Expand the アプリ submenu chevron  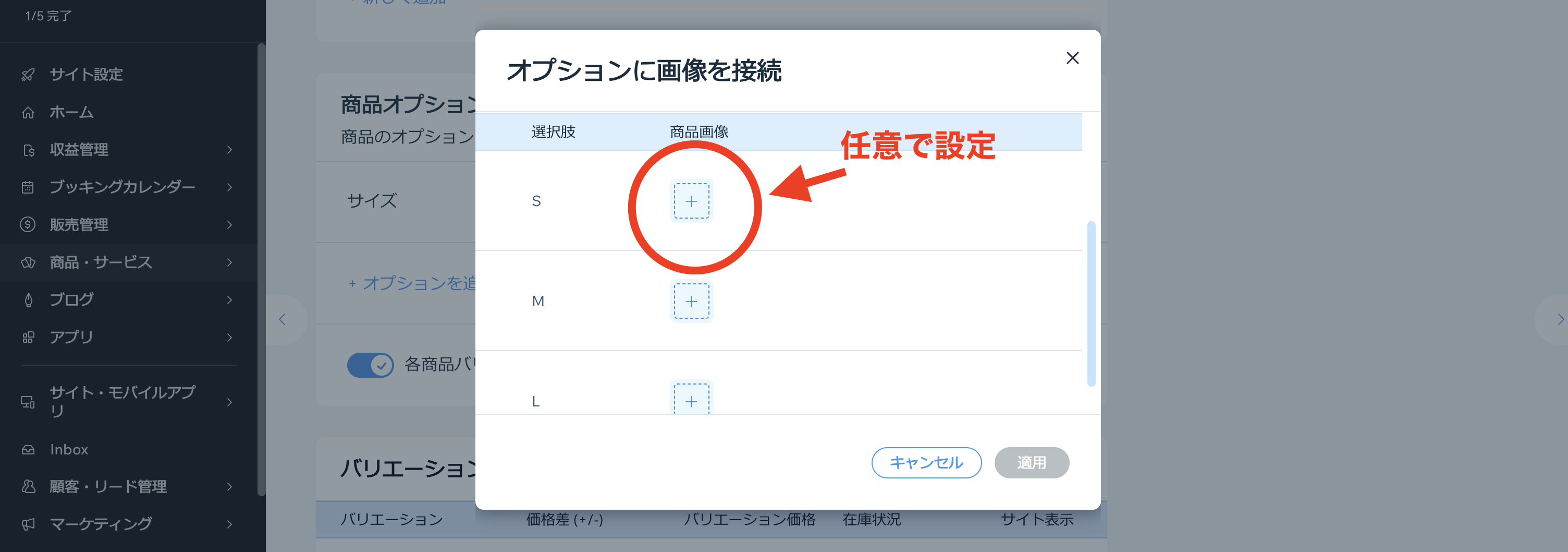click(x=229, y=337)
